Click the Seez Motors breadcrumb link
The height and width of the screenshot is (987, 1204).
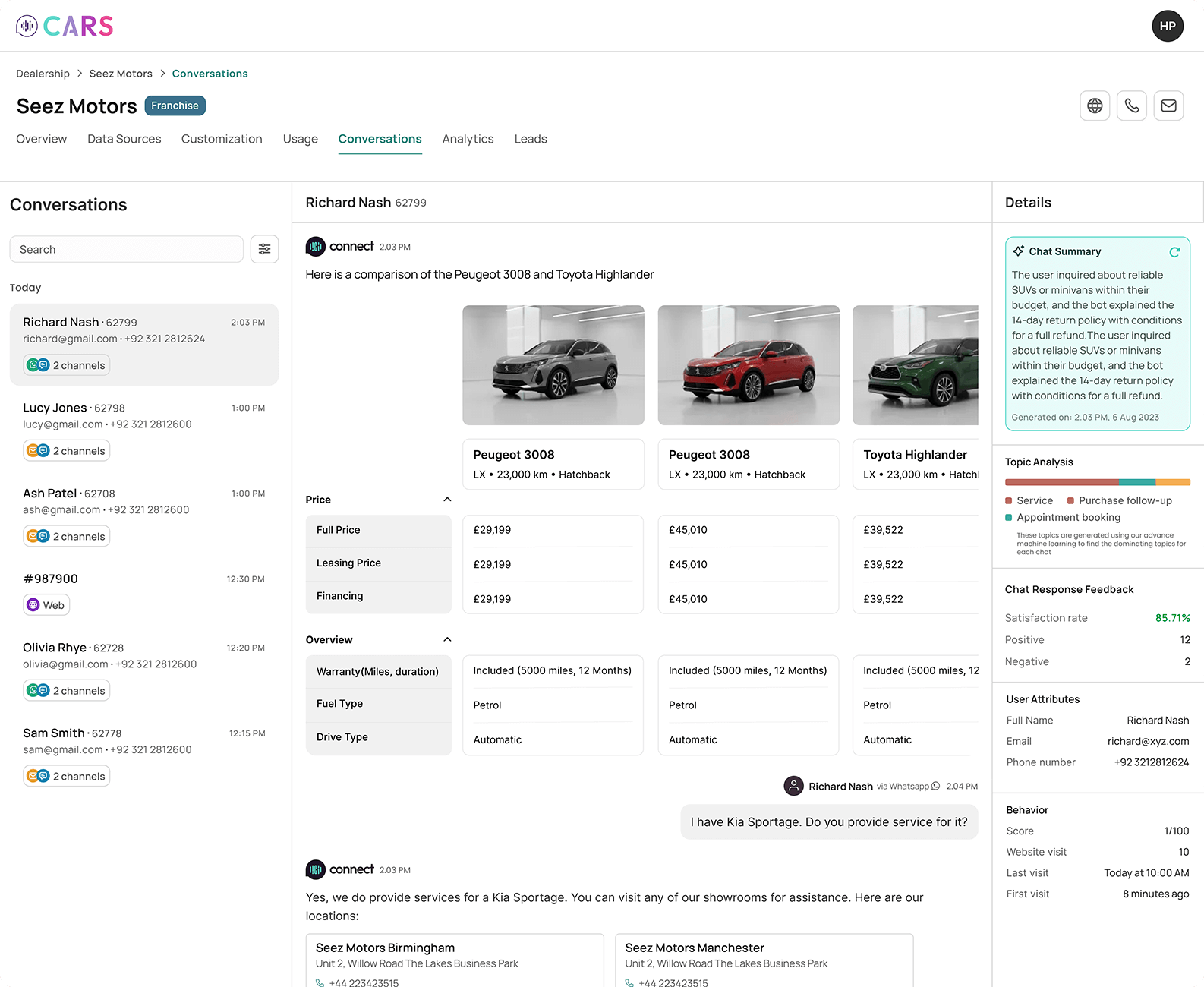click(121, 74)
